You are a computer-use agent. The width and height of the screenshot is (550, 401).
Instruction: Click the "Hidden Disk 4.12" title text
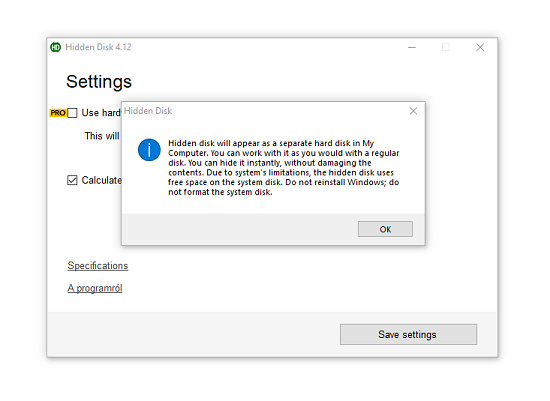(98, 47)
